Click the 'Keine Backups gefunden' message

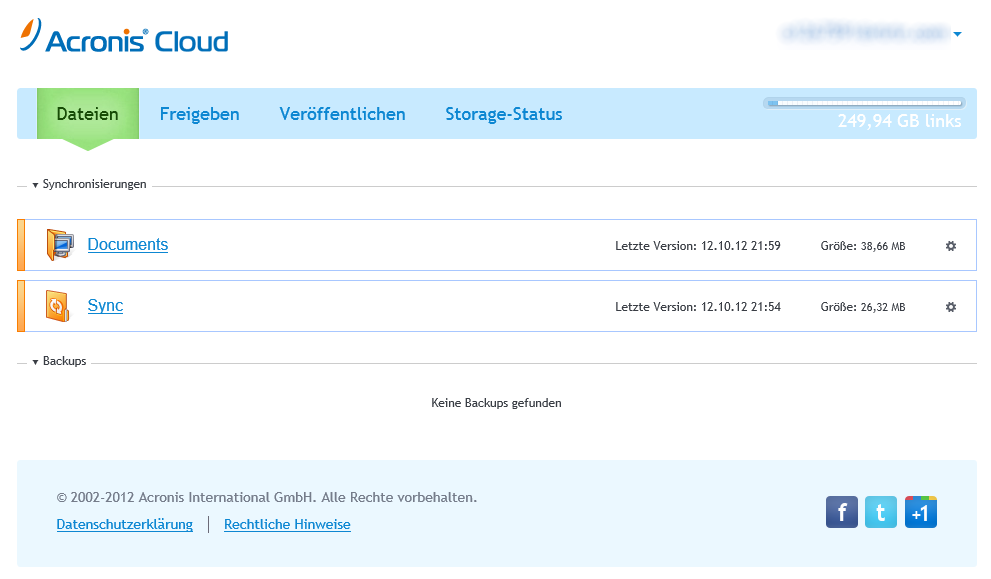[496, 403]
